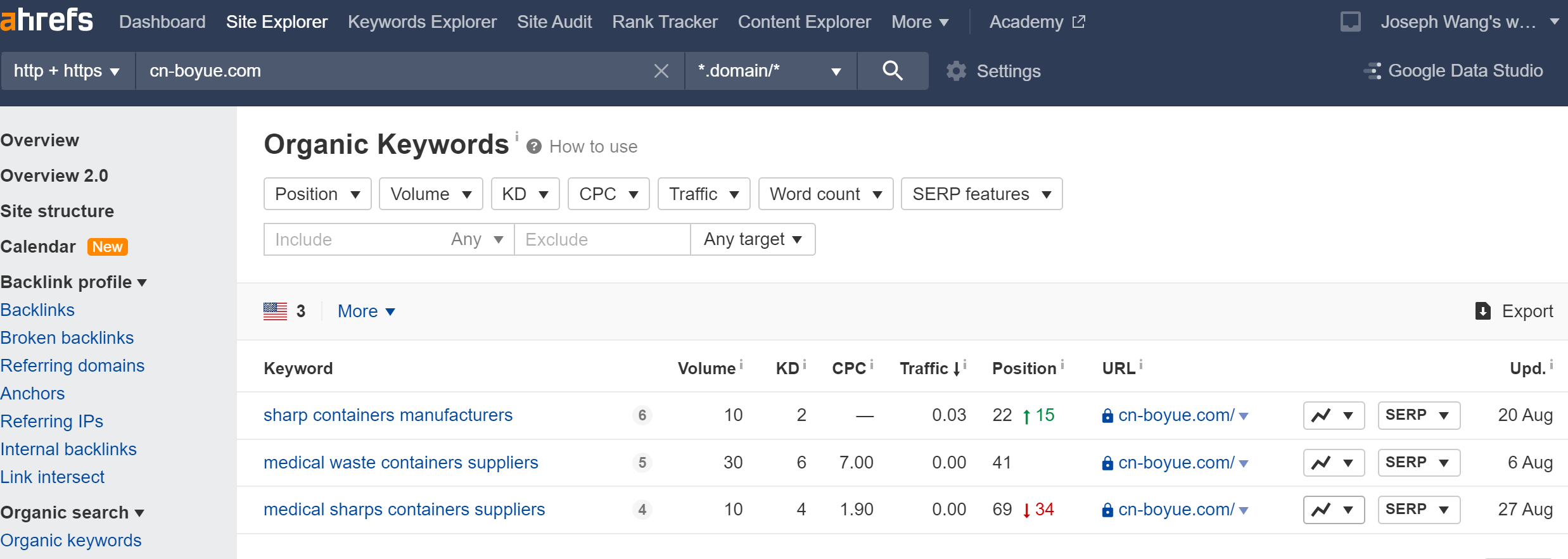Open the position history chart for sharp containers manufacturers
The image size is (1568, 559).
point(1334,415)
